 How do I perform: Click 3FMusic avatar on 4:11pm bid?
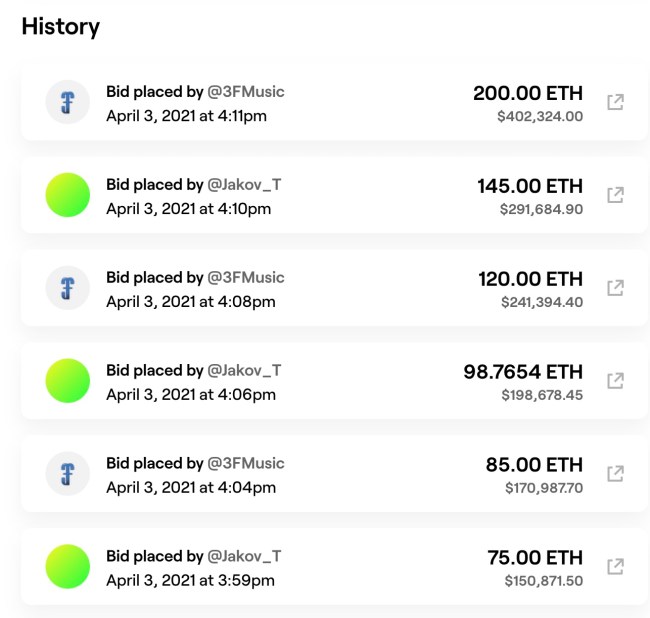(68, 102)
